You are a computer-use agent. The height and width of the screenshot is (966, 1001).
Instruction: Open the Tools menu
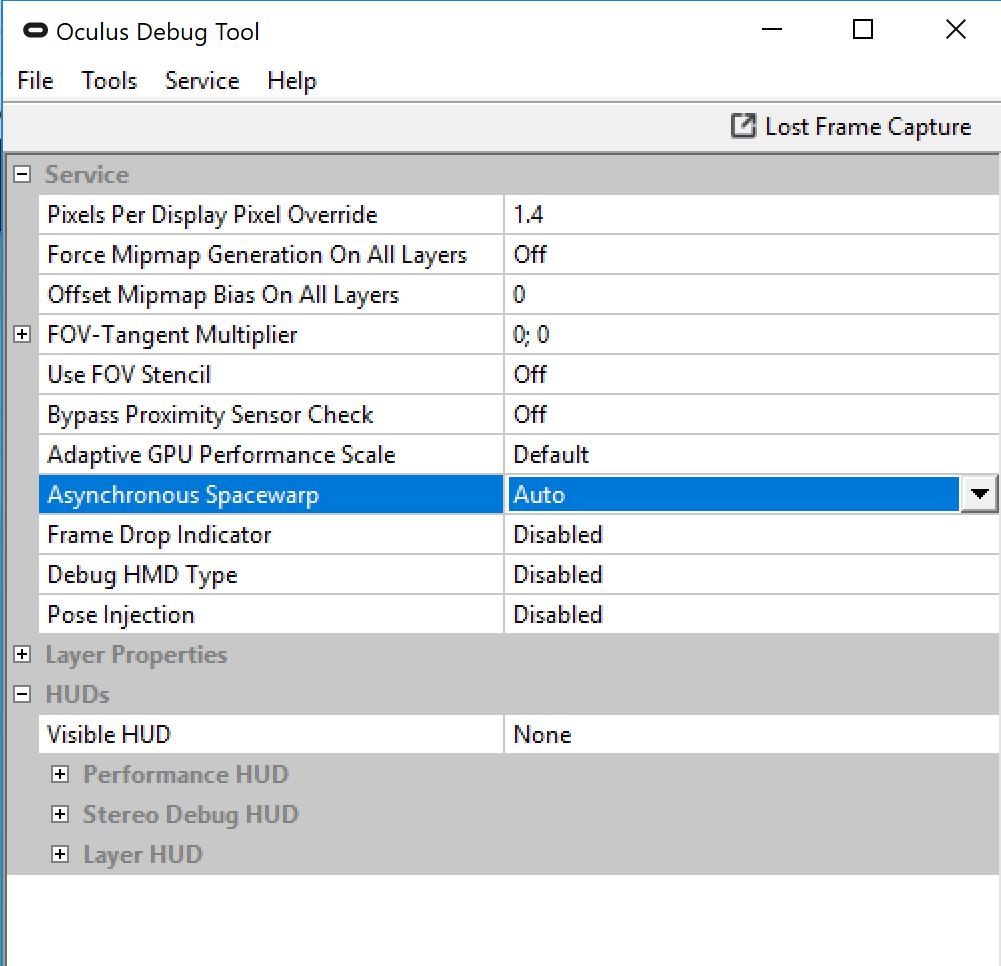pos(108,81)
